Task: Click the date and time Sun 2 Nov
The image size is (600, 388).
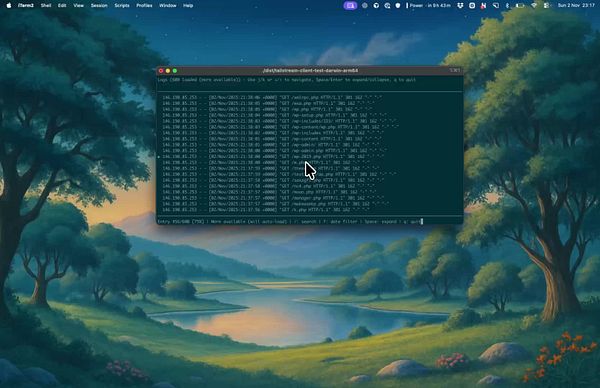Action: pos(576,5)
